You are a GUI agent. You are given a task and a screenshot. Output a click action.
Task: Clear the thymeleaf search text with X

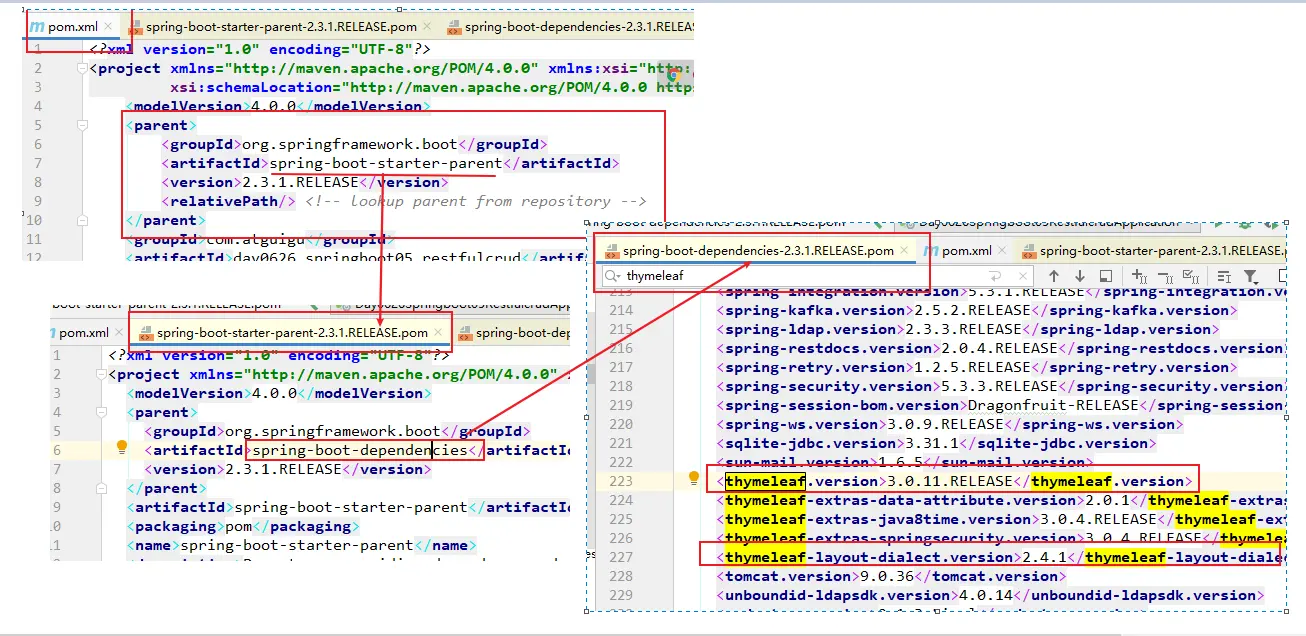[x=1022, y=276]
